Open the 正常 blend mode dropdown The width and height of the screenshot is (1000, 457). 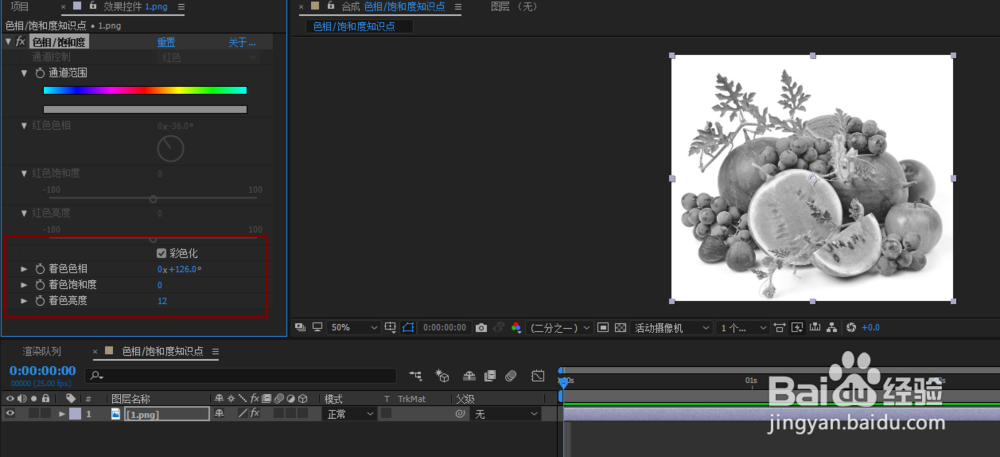point(350,414)
